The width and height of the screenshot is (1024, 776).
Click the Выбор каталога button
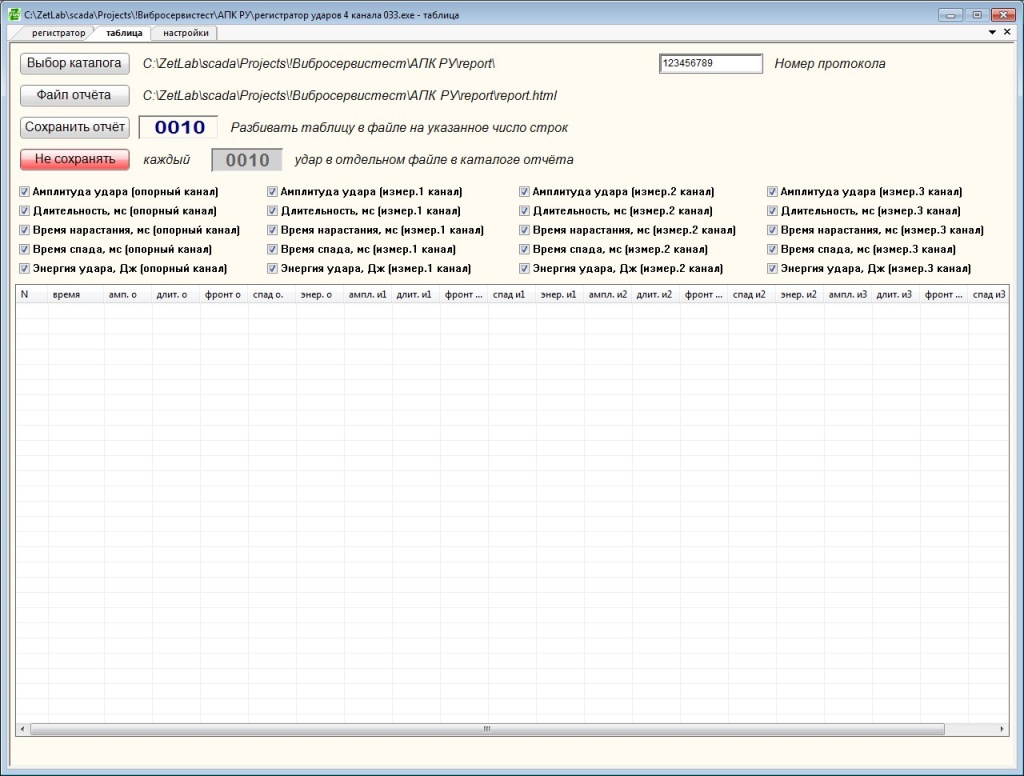(74, 63)
